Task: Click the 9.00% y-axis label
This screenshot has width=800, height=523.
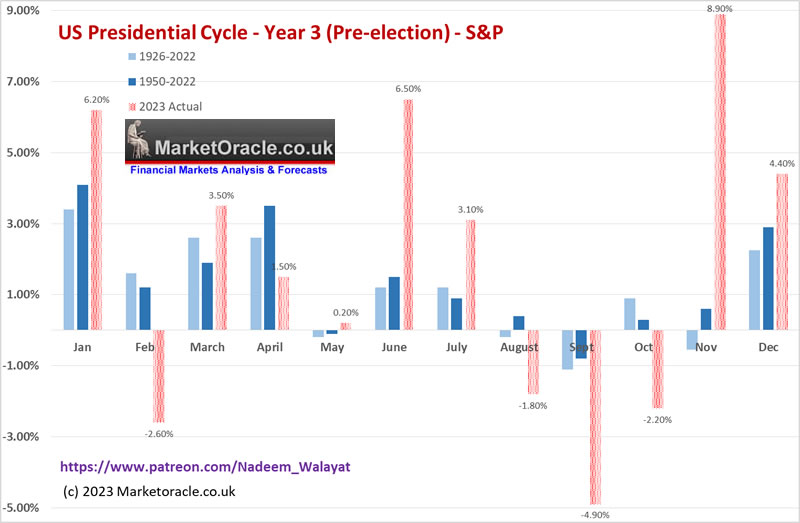Action: pos(22,11)
